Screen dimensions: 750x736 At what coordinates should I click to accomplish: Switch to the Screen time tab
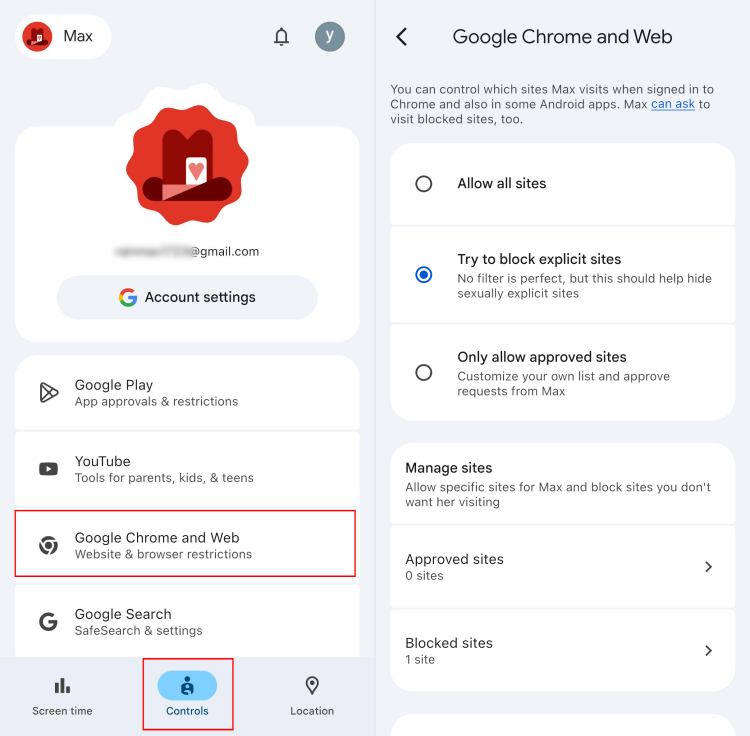[x=62, y=696]
